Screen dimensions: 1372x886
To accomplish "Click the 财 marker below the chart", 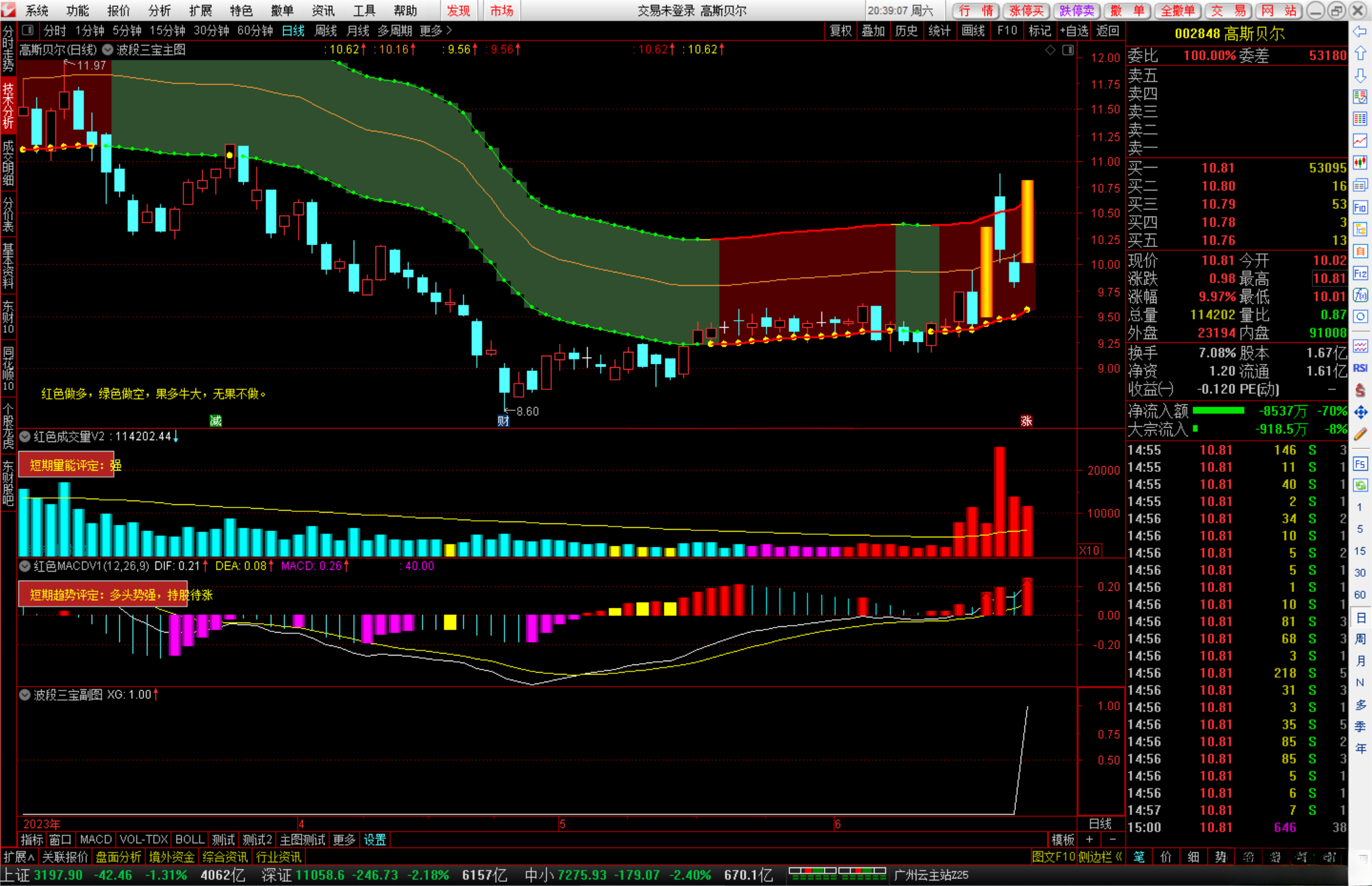I will coord(504,420).
